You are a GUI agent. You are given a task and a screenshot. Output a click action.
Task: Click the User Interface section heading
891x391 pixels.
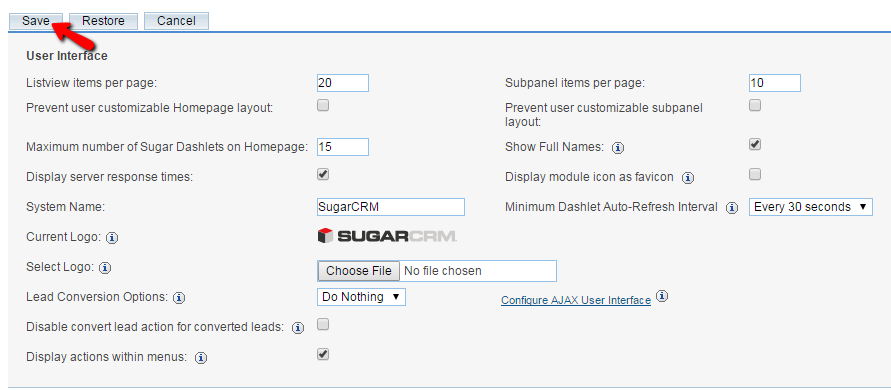[67, 56]
